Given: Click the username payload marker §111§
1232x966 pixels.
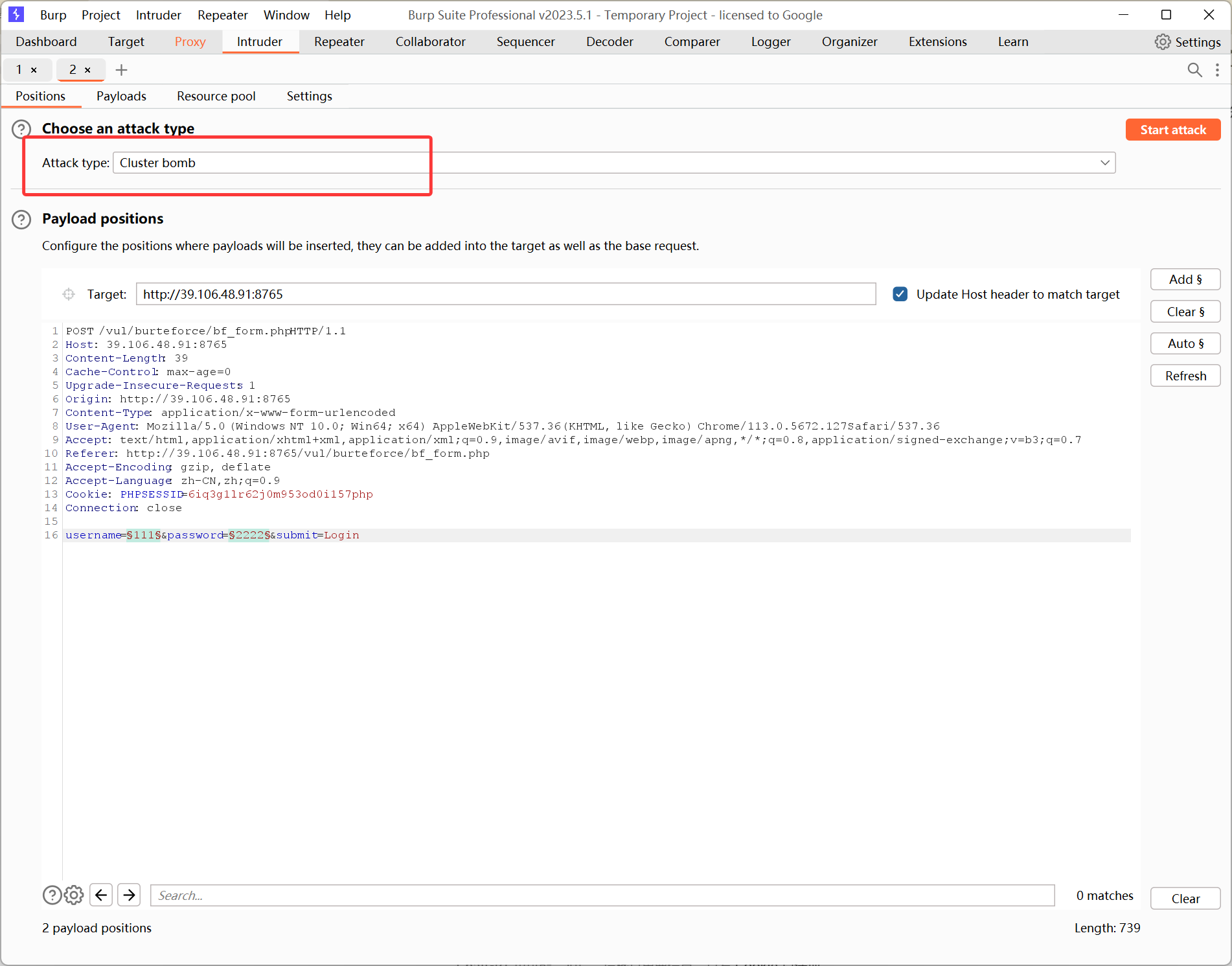Looking at the screenshot, I should pyautogui.click(x=143, y=535).
